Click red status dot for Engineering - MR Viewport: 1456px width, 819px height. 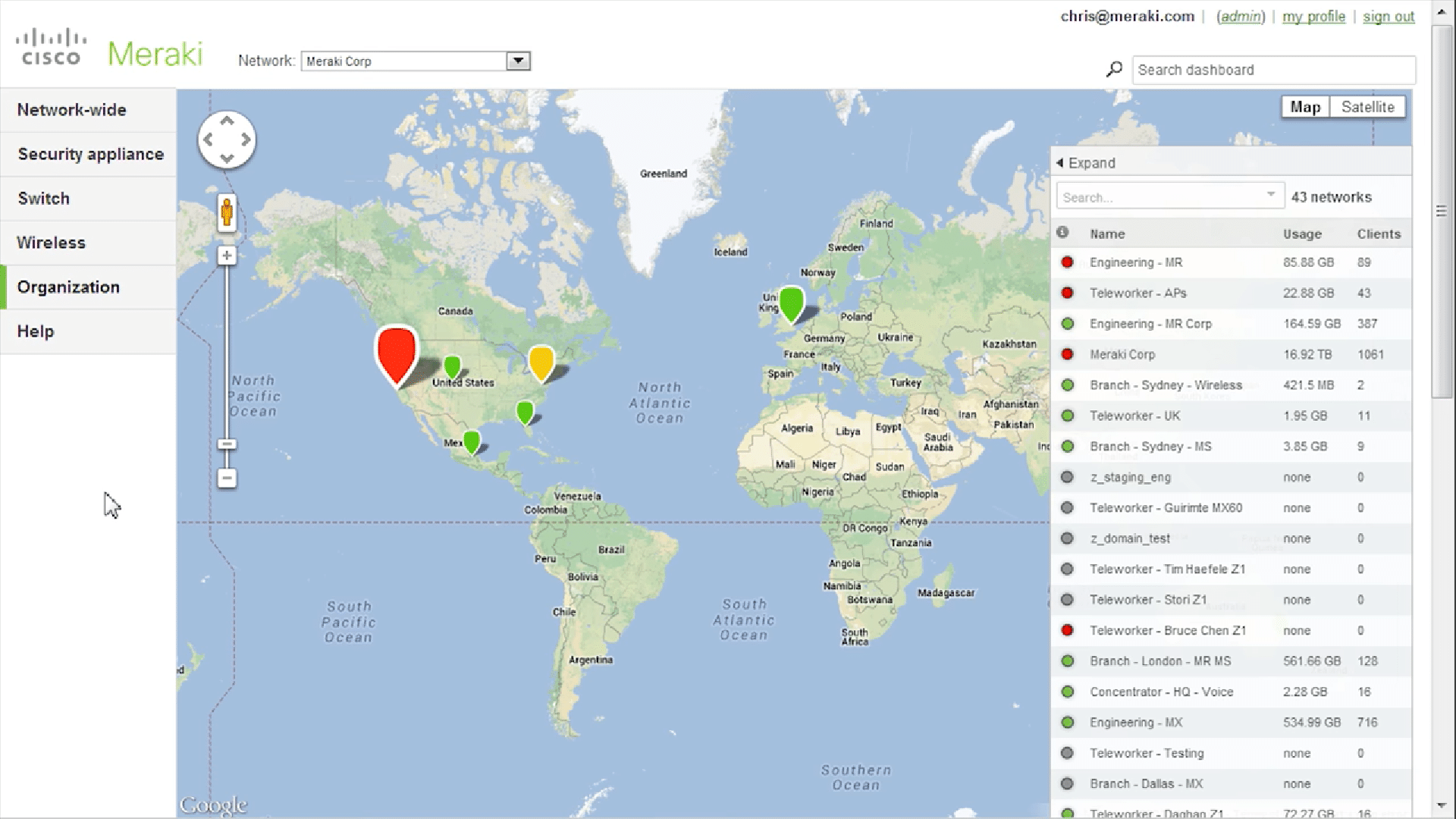[1067, 262]
